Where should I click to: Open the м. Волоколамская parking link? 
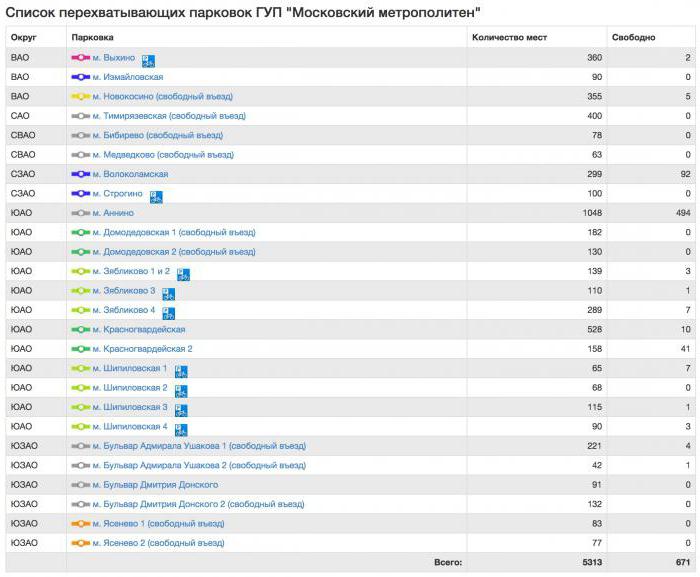pyautogui.click(x=130, y=174)
